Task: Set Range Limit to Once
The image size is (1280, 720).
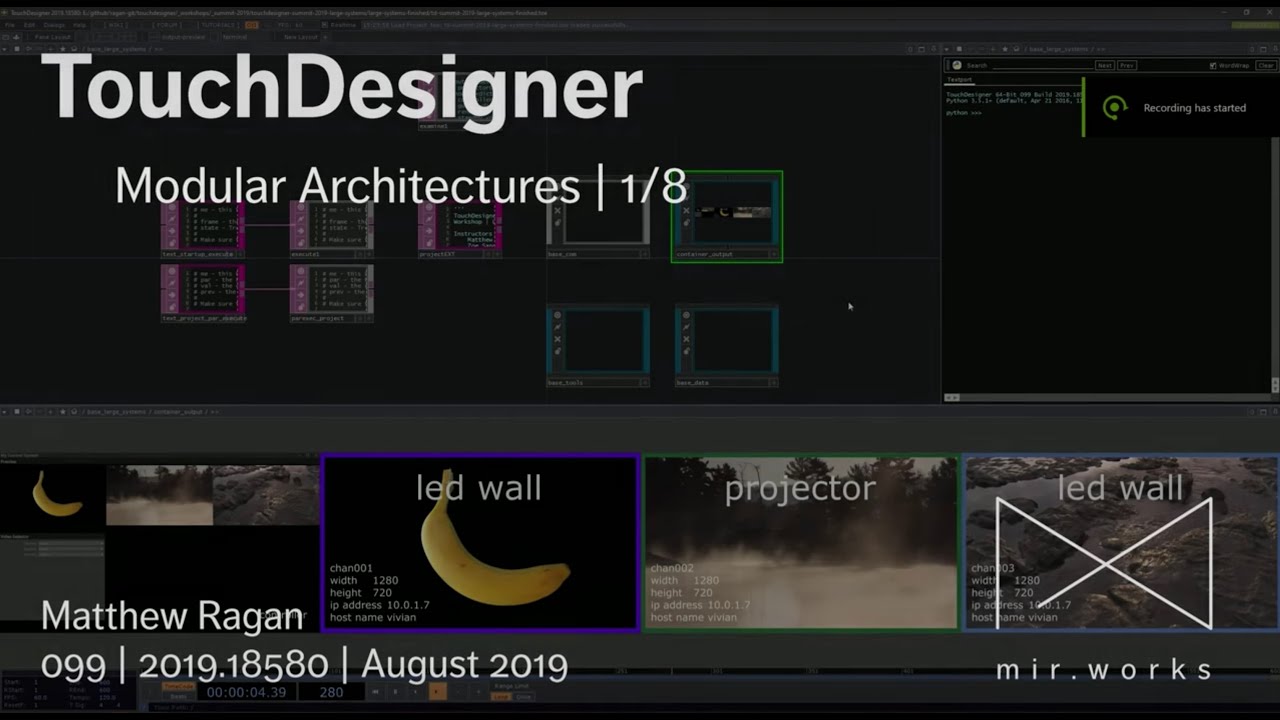Action: pos(522,697)
